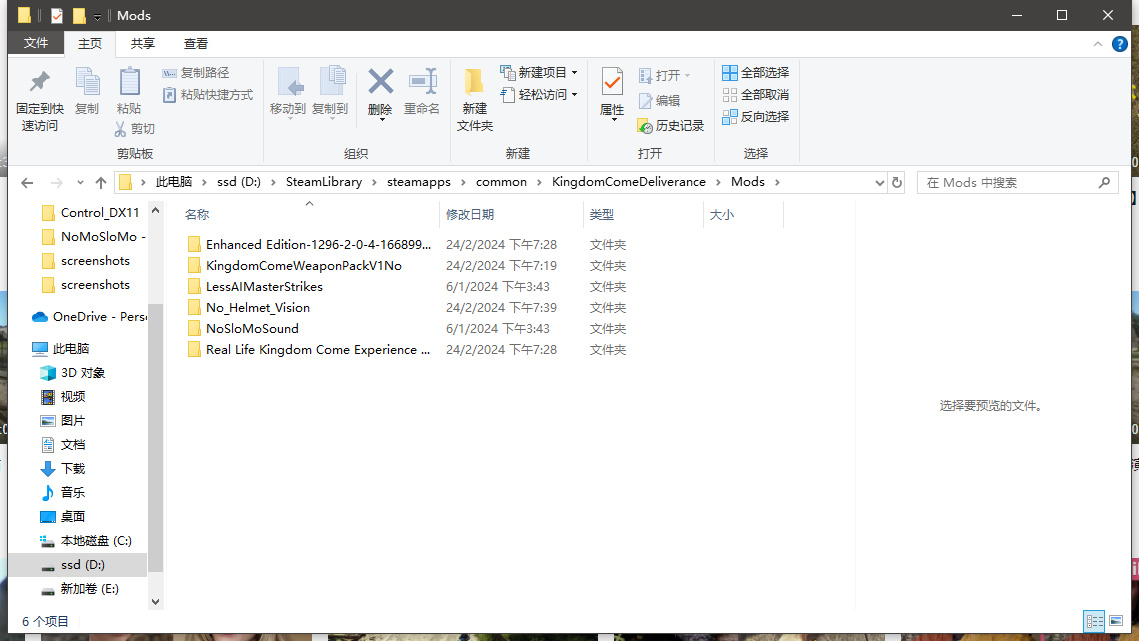
Task: Open Downloads (下载) in navigation pane
Action: [64, 469]
